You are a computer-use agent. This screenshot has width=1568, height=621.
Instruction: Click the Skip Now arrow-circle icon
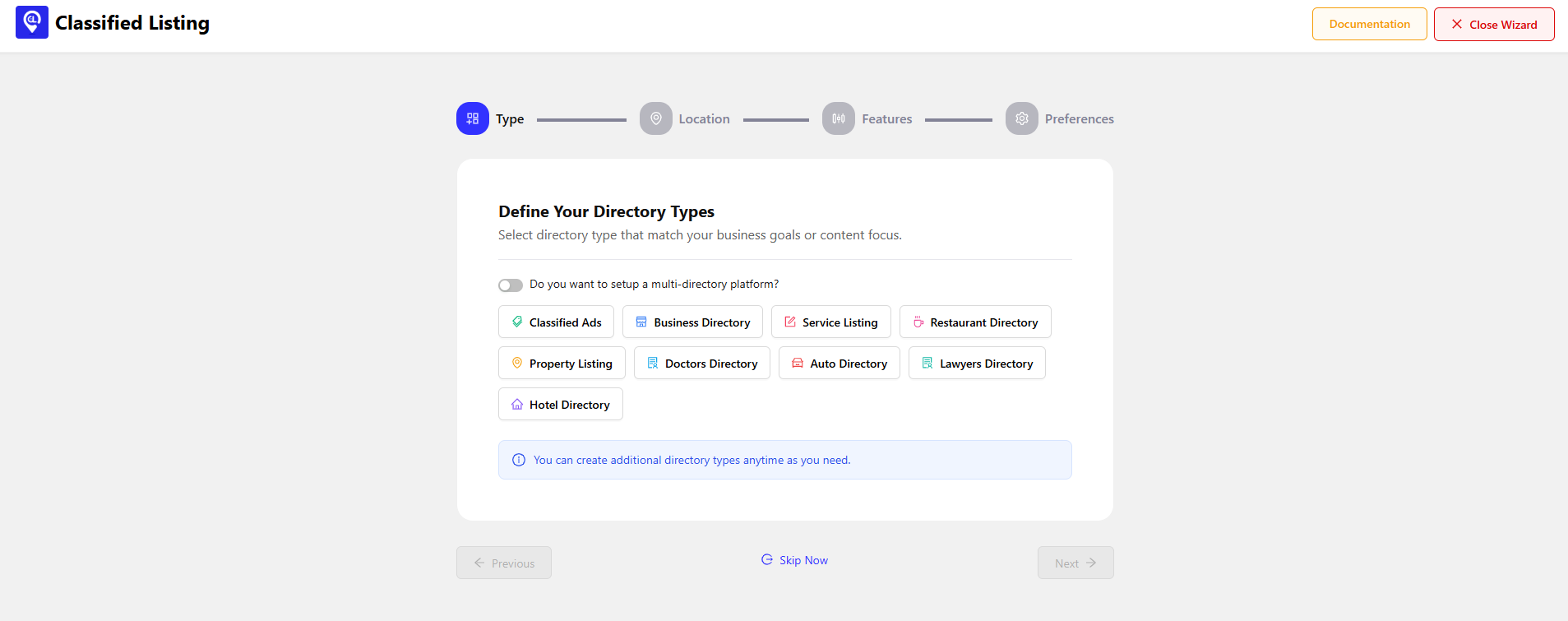click(767, 559)
